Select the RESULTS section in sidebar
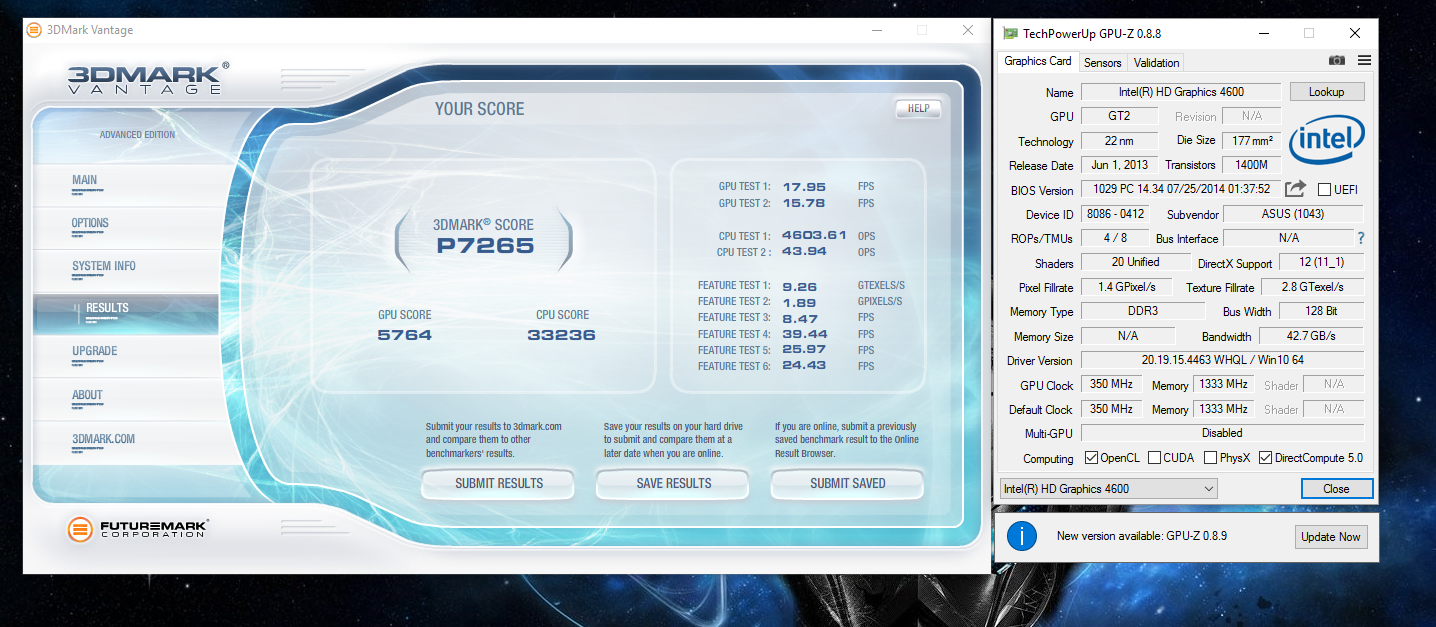The width and height of the screenshot is (1436, 627). (126, 313)
